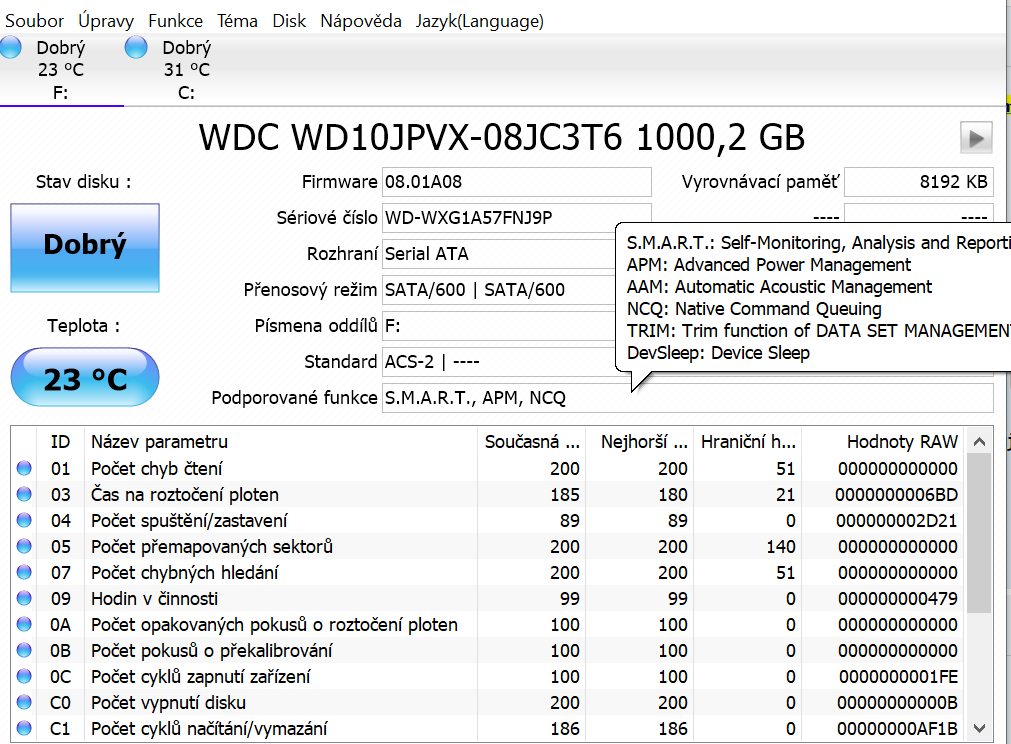1011x744 pixels.
Task: Click the Sériové číslo field
Action: click(516, 218)
